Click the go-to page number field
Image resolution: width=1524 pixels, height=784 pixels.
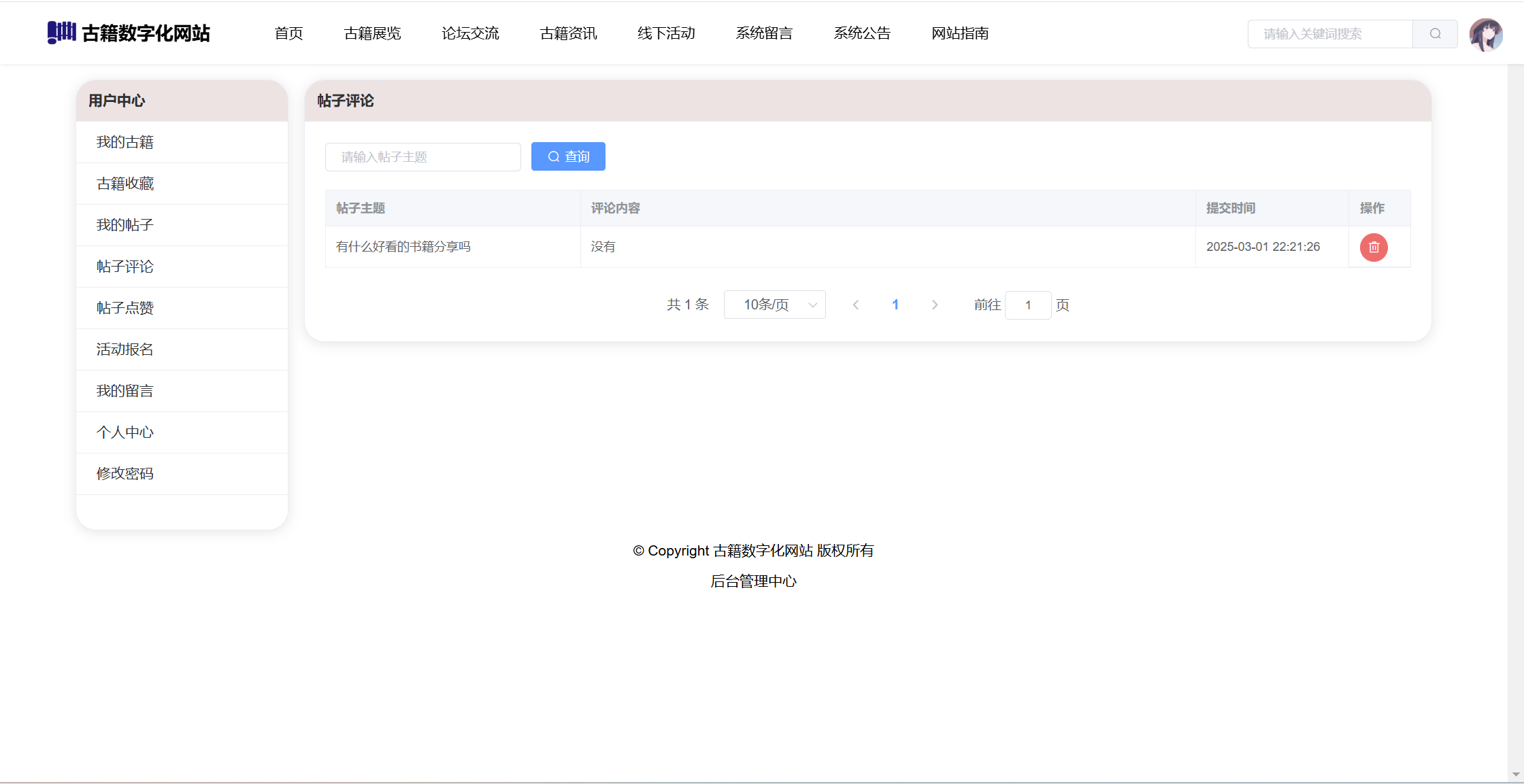point(1027,305)
